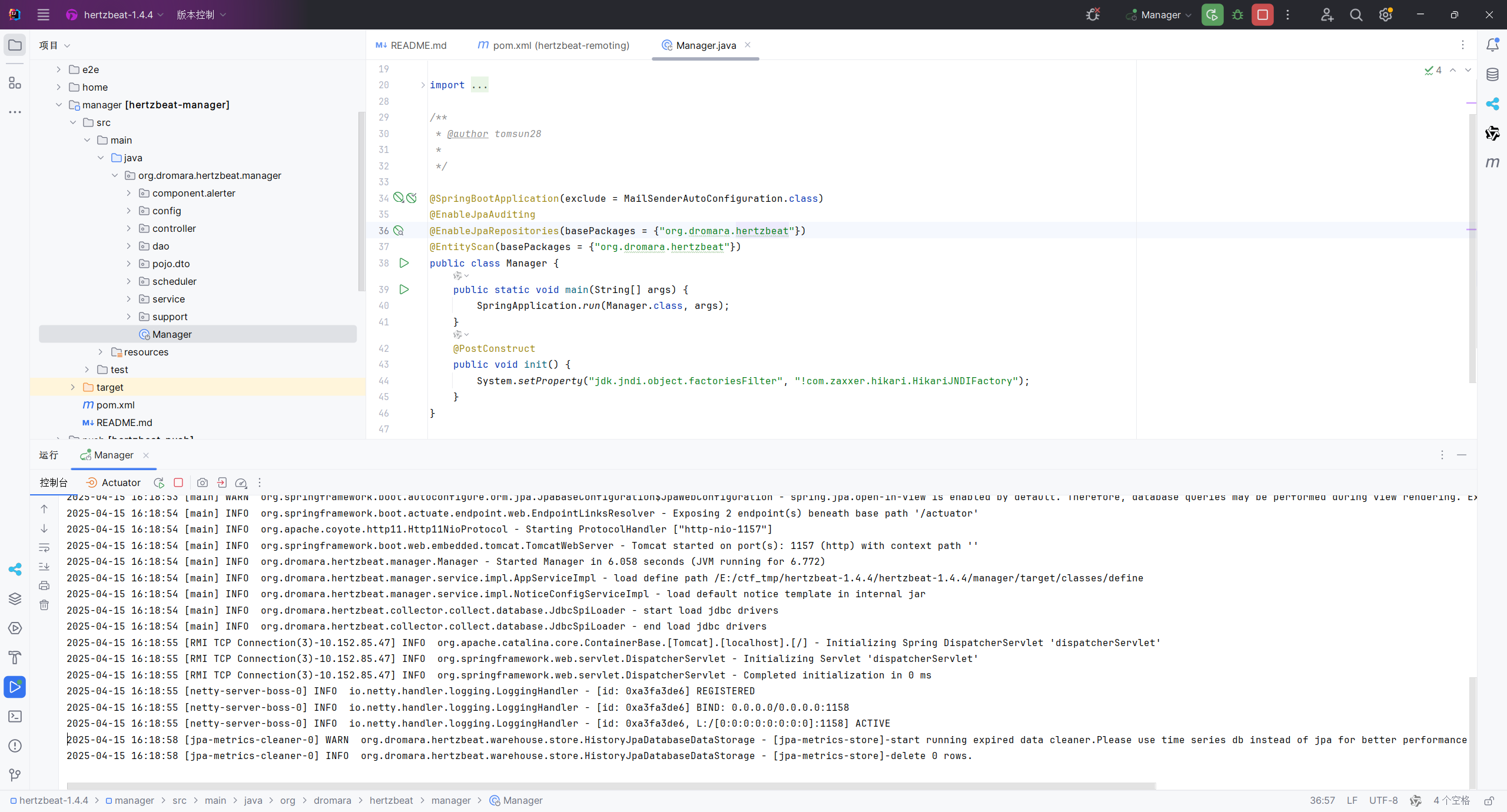This screenshot has height=812, width=1507.
Task: Open the hertzbeat-1.4.4 project dropdown
Action: pyautogui.click(x=115, y=15)
